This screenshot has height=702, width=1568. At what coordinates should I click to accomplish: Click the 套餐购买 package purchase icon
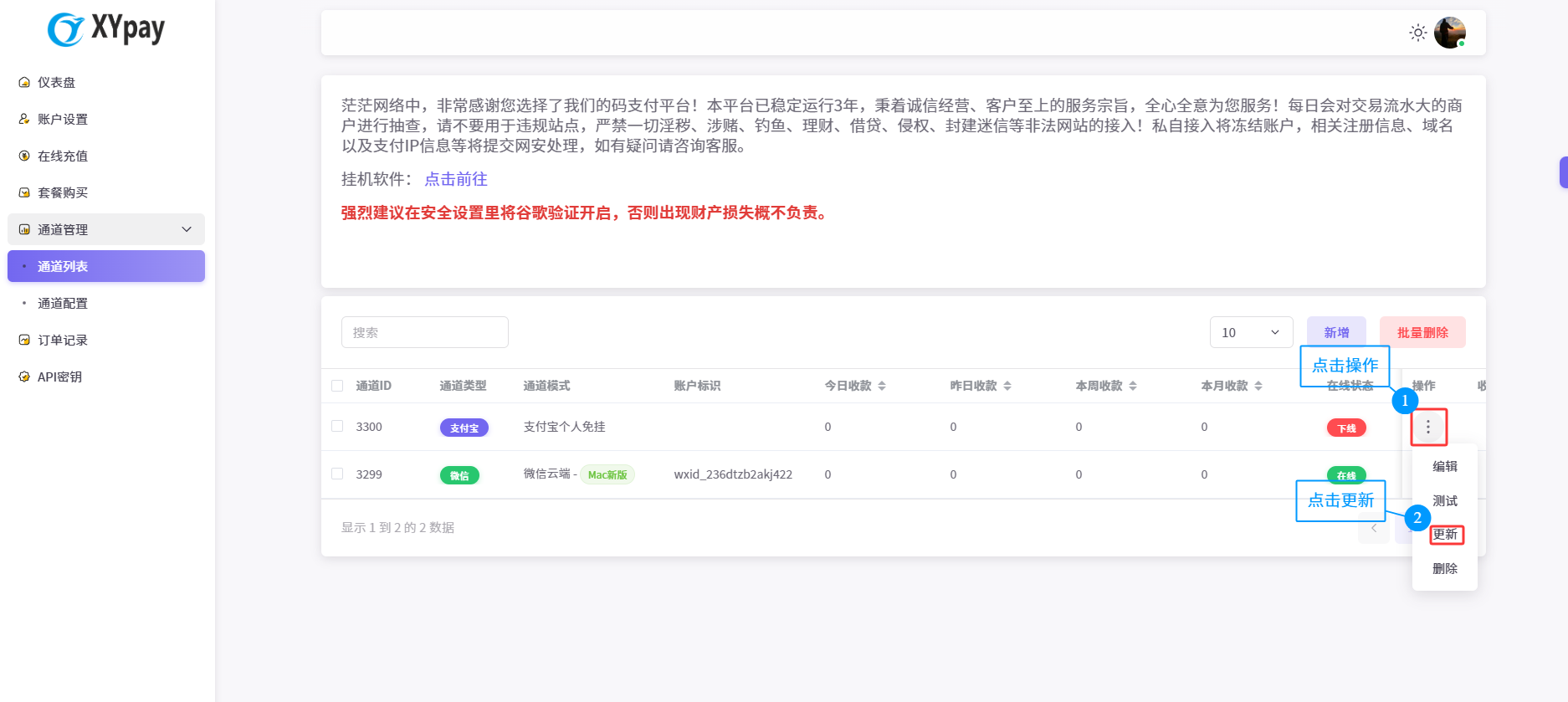(x=24, y=192)
